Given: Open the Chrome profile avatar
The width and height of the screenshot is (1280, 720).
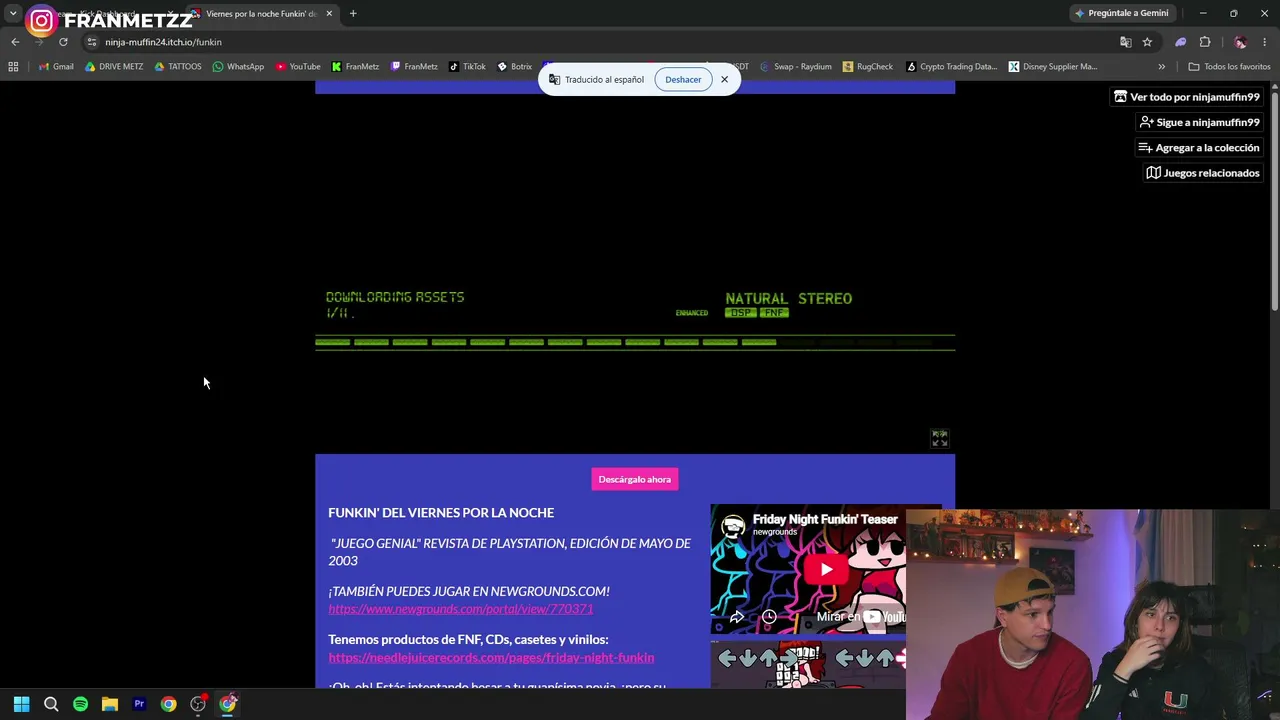Looking at the screenshot, I should pyautogui.click(x=1240, y=42).
